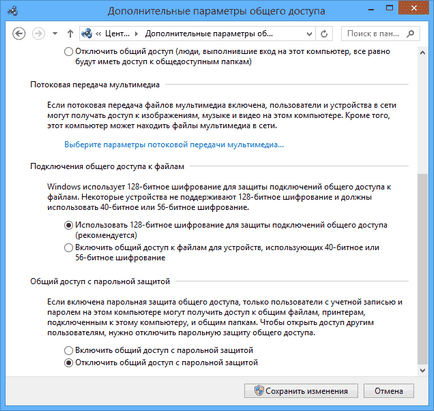Close the window with the red X

413,8
